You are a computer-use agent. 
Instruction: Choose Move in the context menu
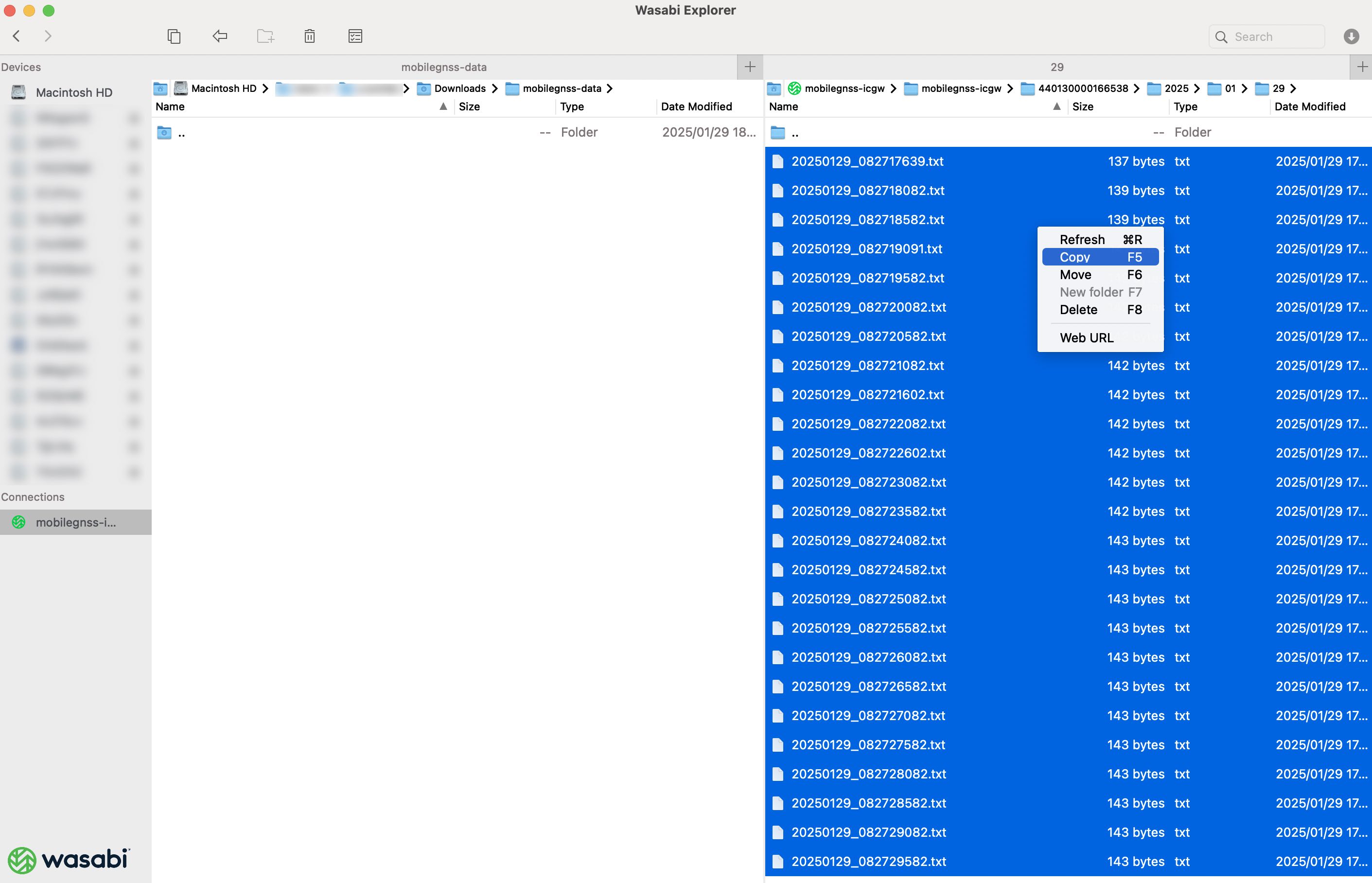coord(1100,275)
